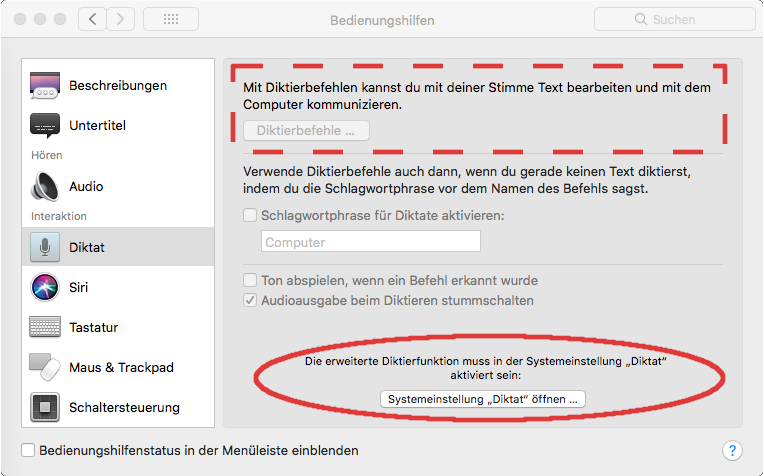Click the Diktierbefehle … button
The width and height of the screenshot is (764, 476).
306,131
